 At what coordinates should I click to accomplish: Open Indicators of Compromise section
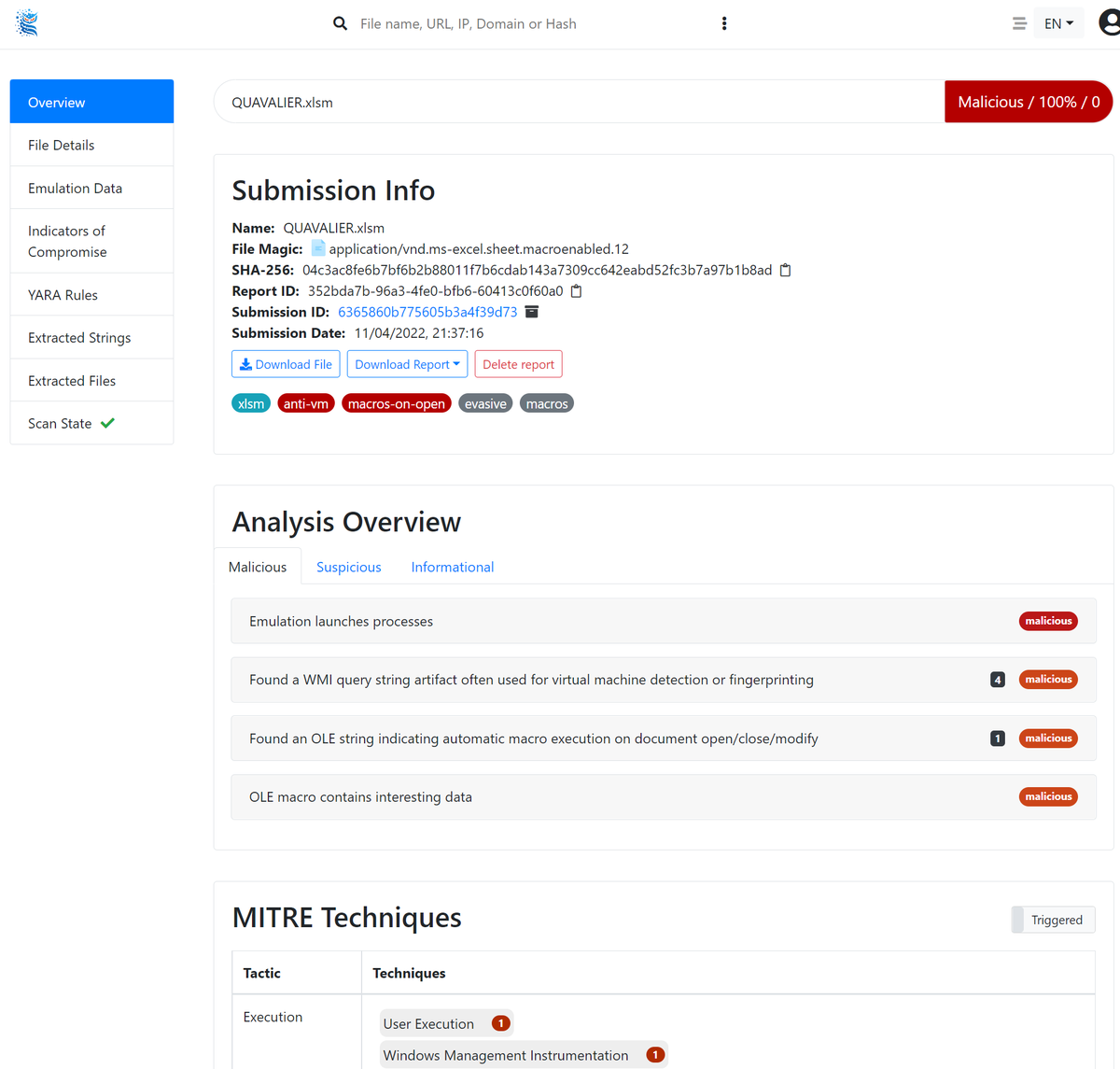pos(91,241)
